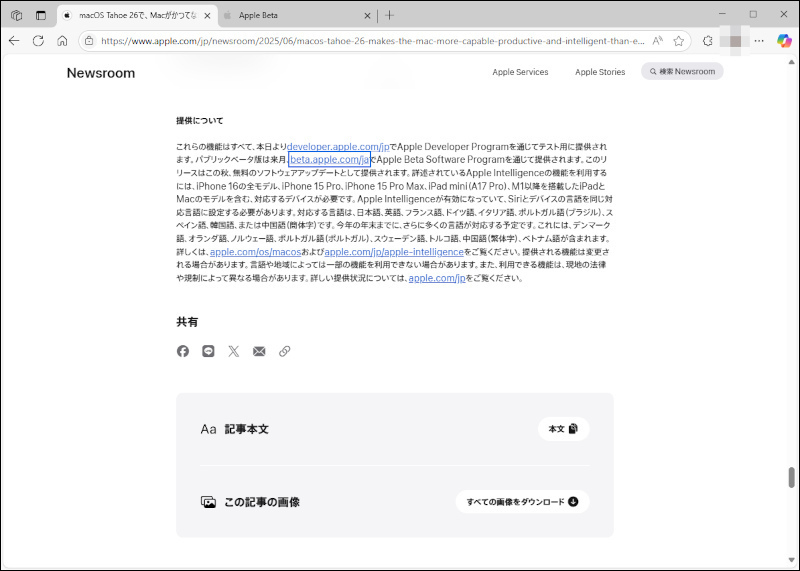Share article on X
Viewport: 800px width, 571px height.
234,351
